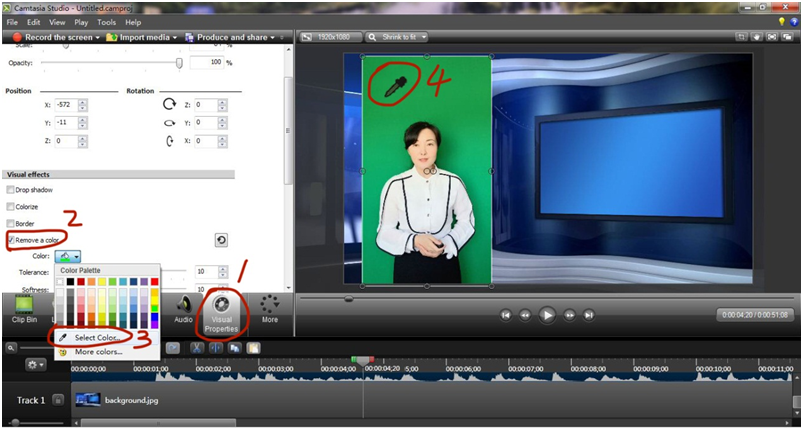
Task: Click the Split tool in timeline toolbar
Action: coord(216,348)
